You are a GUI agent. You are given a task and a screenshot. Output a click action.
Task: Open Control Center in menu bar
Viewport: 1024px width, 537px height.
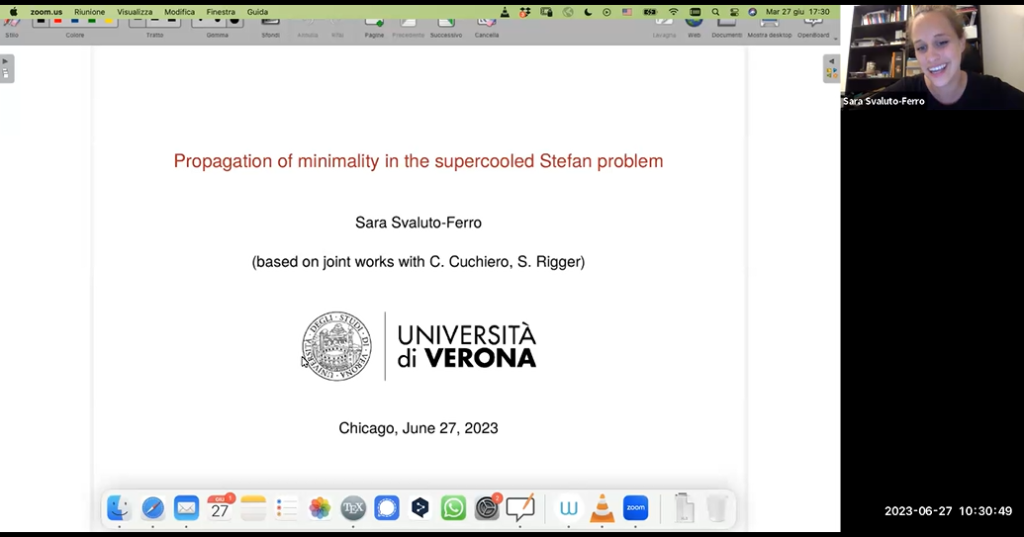tap(734, 12)
